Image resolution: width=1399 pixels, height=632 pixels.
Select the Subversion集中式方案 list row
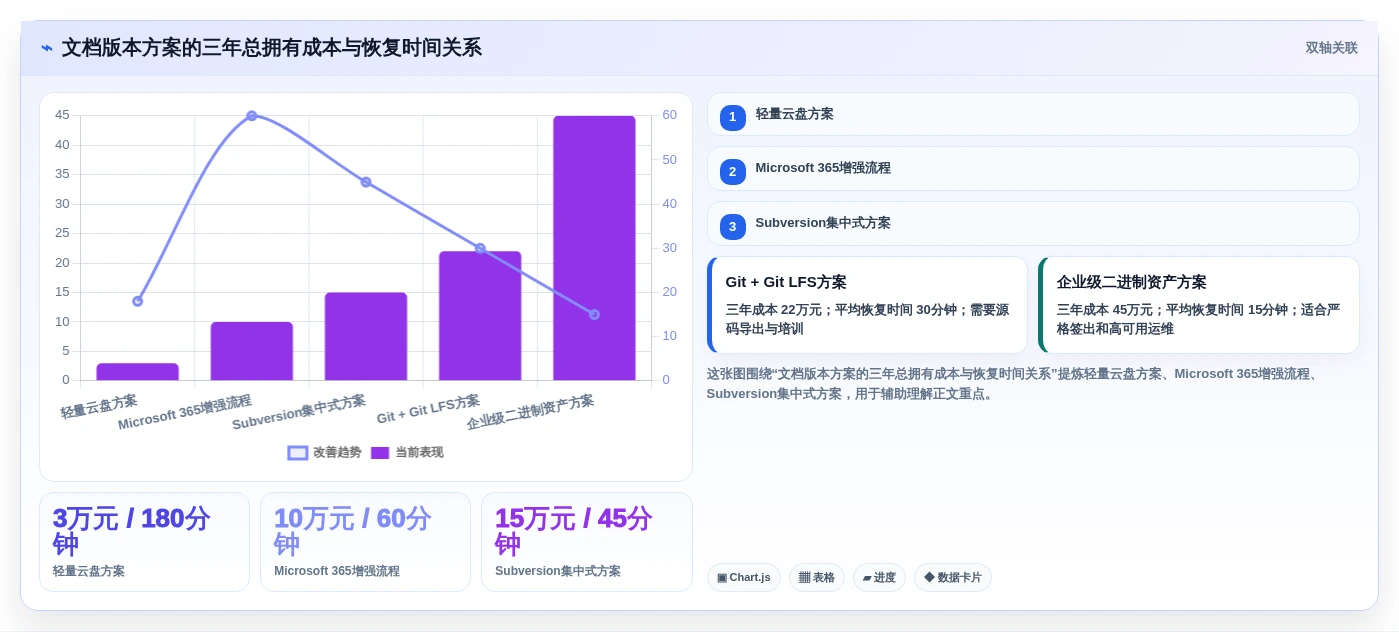click(1033, 224)
